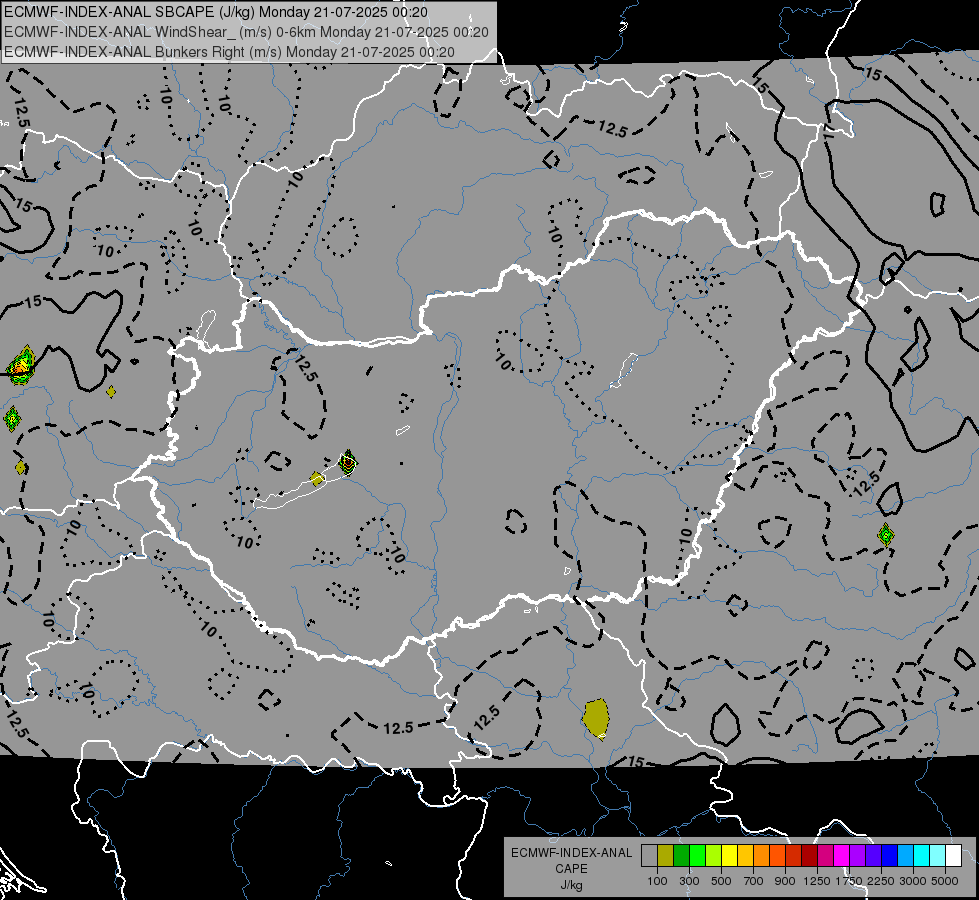Select the yellow-green legend swatch
Screen dimensions: 979x900
click(x=714, y=856)
